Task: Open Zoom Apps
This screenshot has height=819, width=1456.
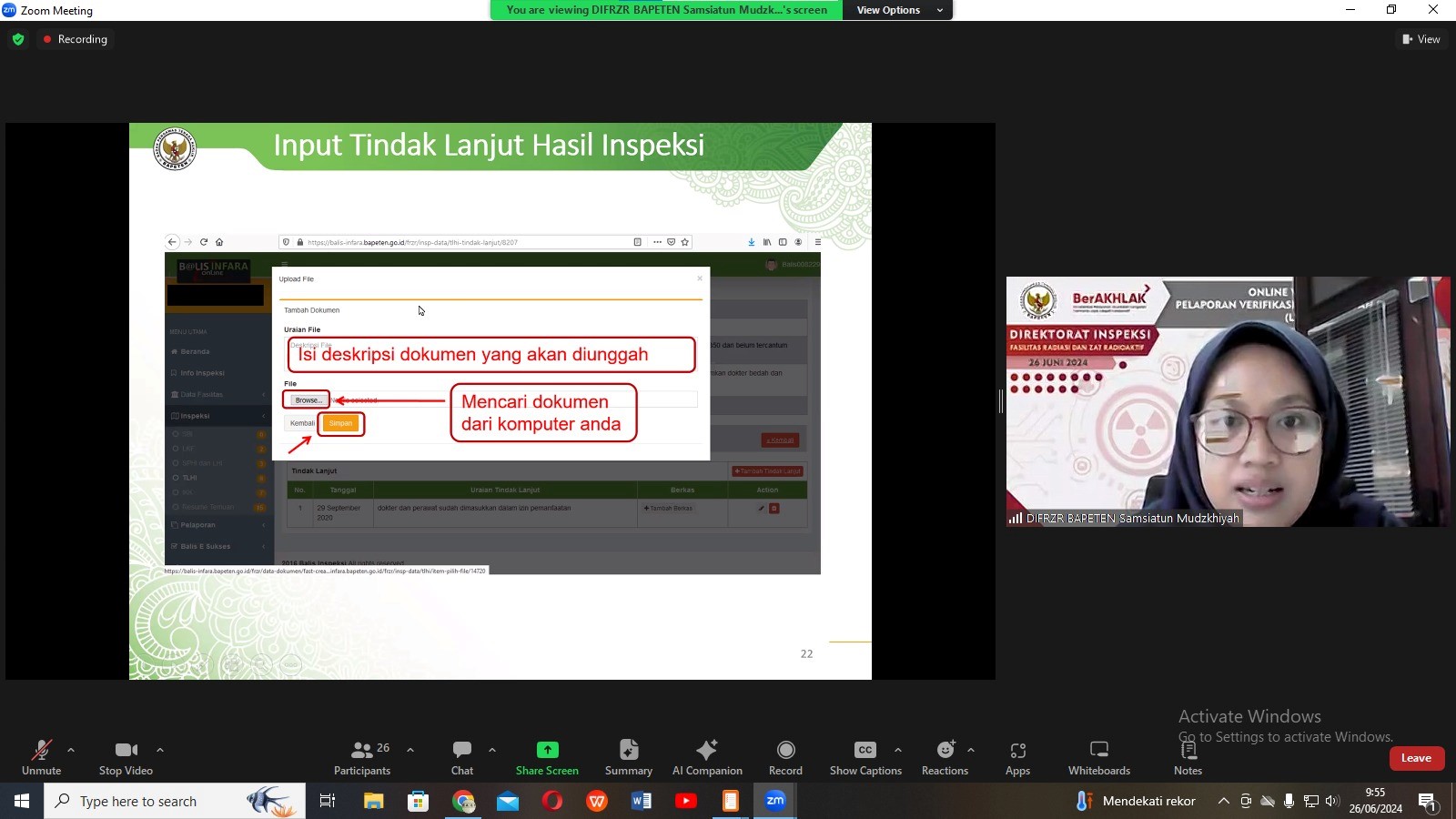Action: (1017, 757)
